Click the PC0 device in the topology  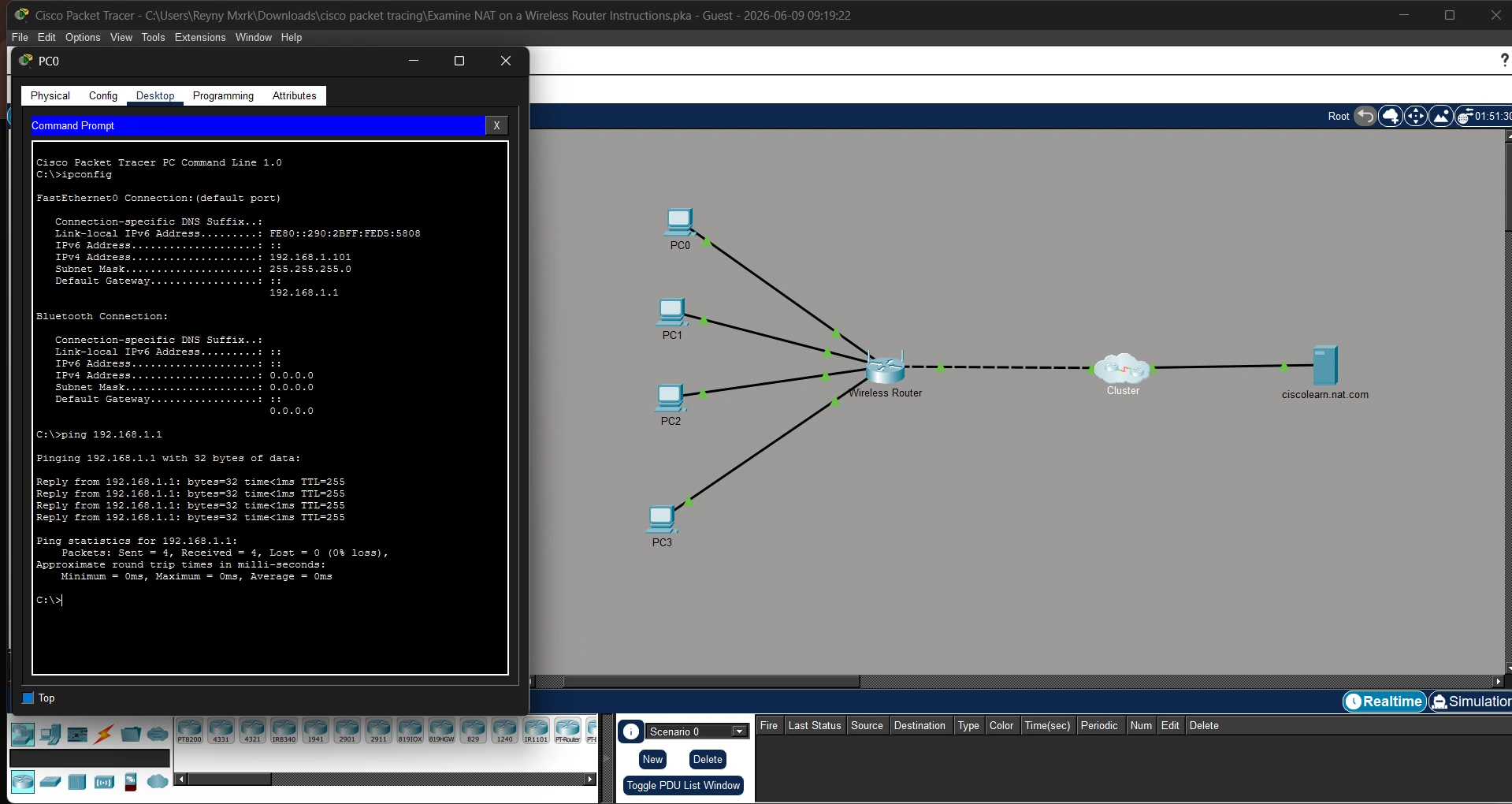679,223
